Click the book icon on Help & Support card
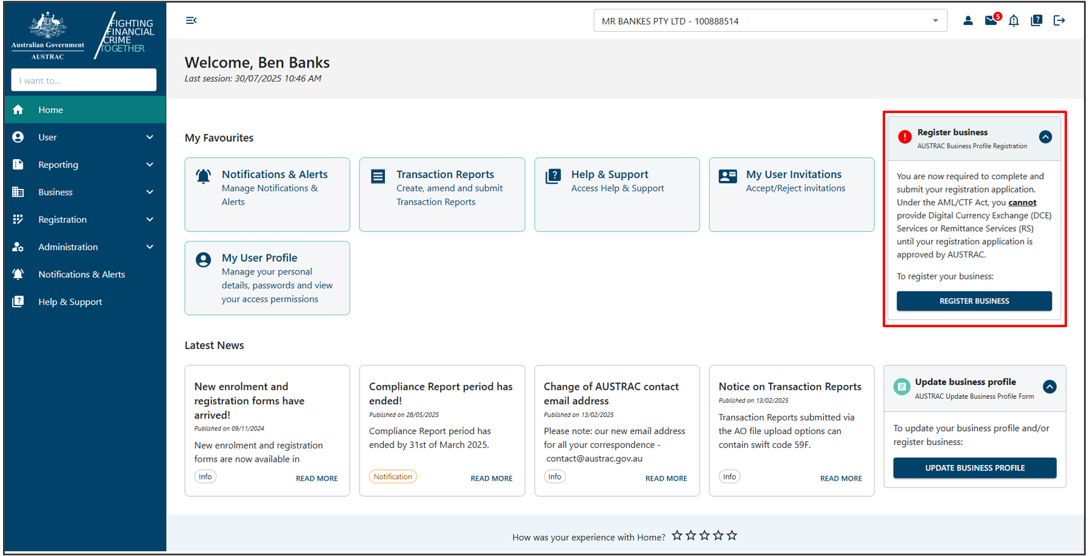 coord(553,177)
